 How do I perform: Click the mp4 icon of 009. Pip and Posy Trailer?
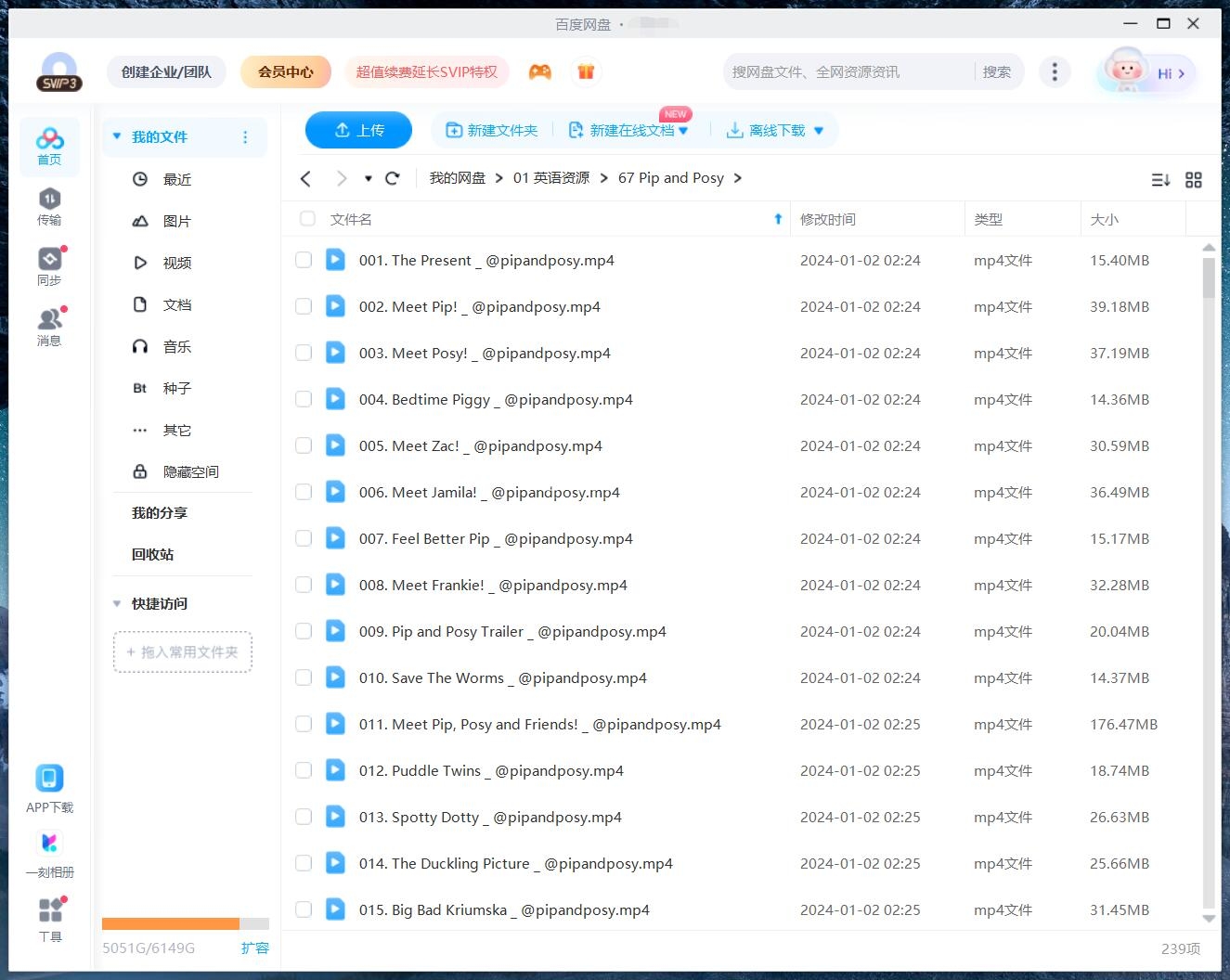coord(336,631)
